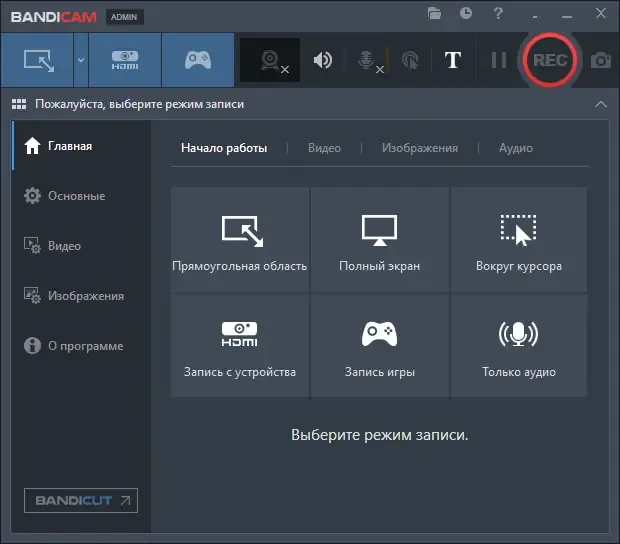
Task: Select rectangle screen recording mode icon
Action: click(x=37, y=60)
